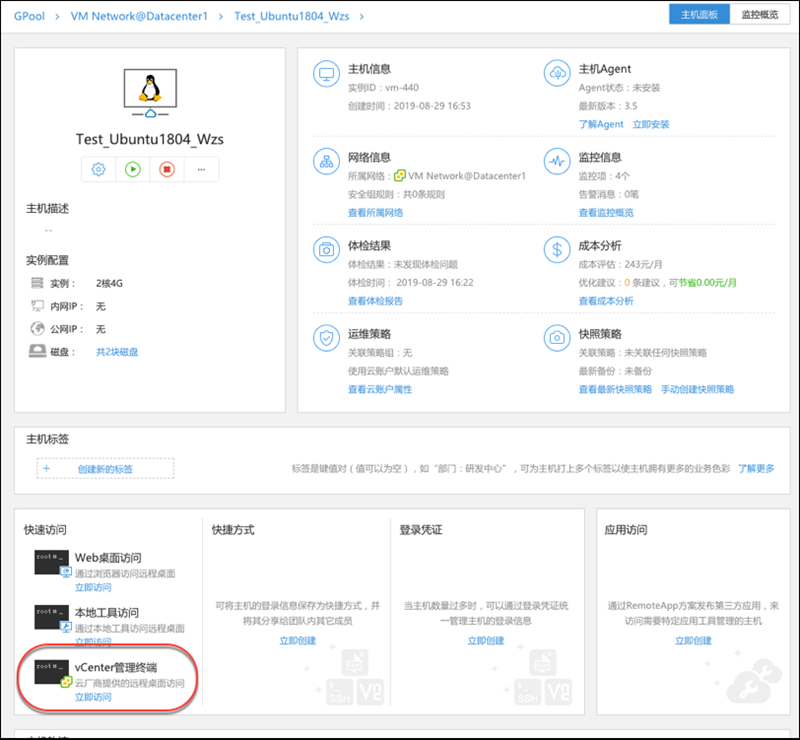Start the host with the green play icon
Viewport: 800px width, 740px height.
[x=133, y=169]
